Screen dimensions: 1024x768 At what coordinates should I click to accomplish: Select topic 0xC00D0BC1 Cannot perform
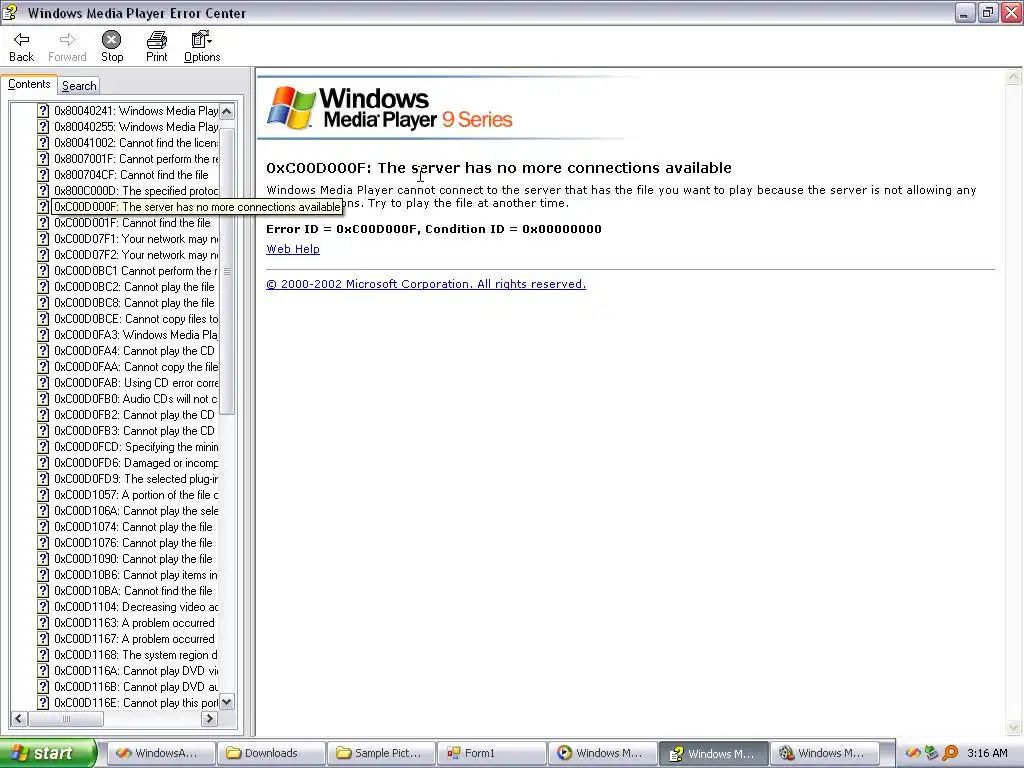click(136, 271)
